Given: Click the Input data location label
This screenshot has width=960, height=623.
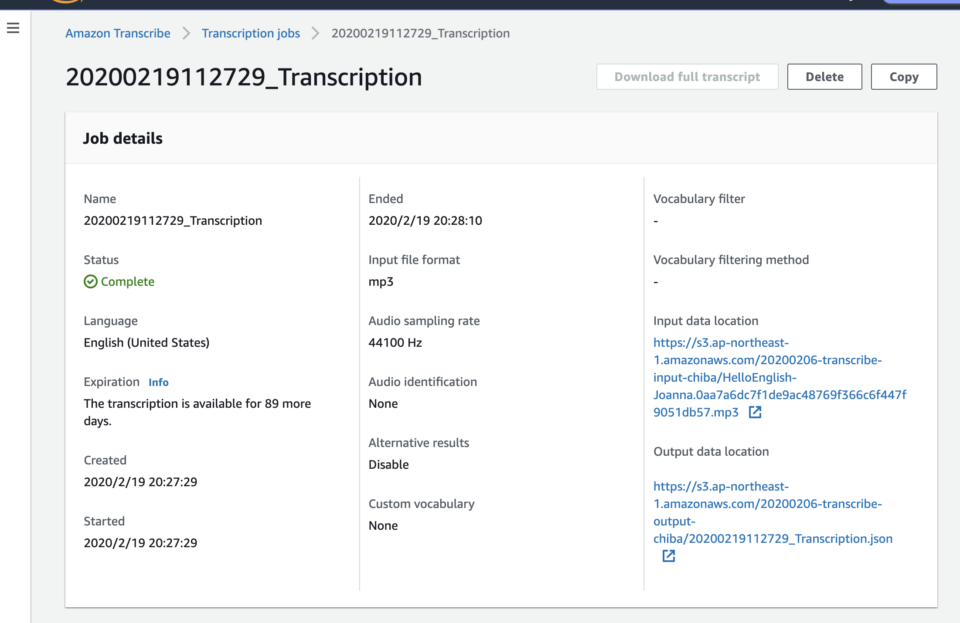Looking at the screenshot, I should (705, 321).
